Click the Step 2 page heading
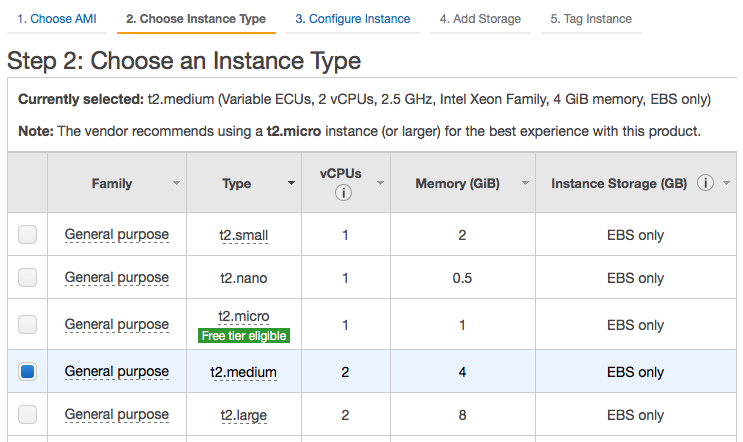Viewport: 743px width, 442px height. [184, 61]
